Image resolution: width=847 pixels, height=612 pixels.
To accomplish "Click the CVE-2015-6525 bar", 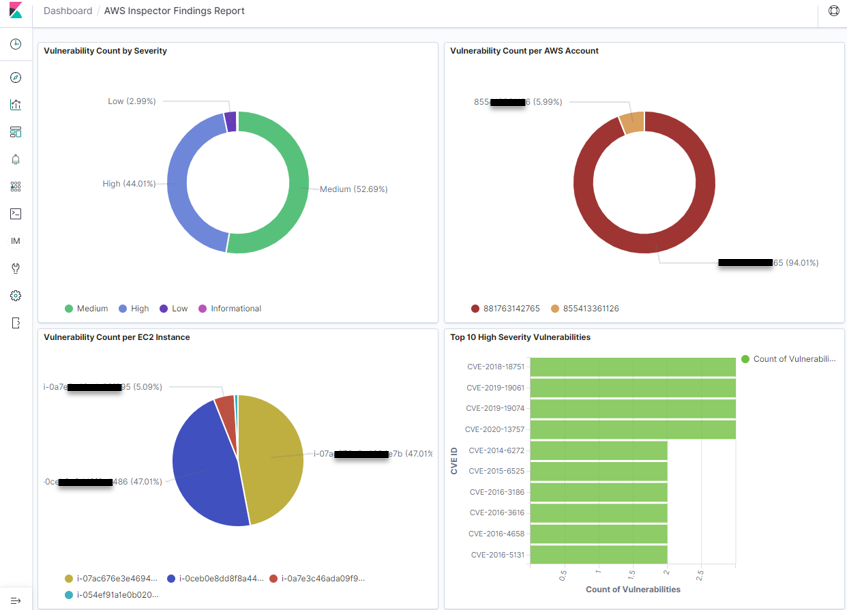I will pos(599,471).
